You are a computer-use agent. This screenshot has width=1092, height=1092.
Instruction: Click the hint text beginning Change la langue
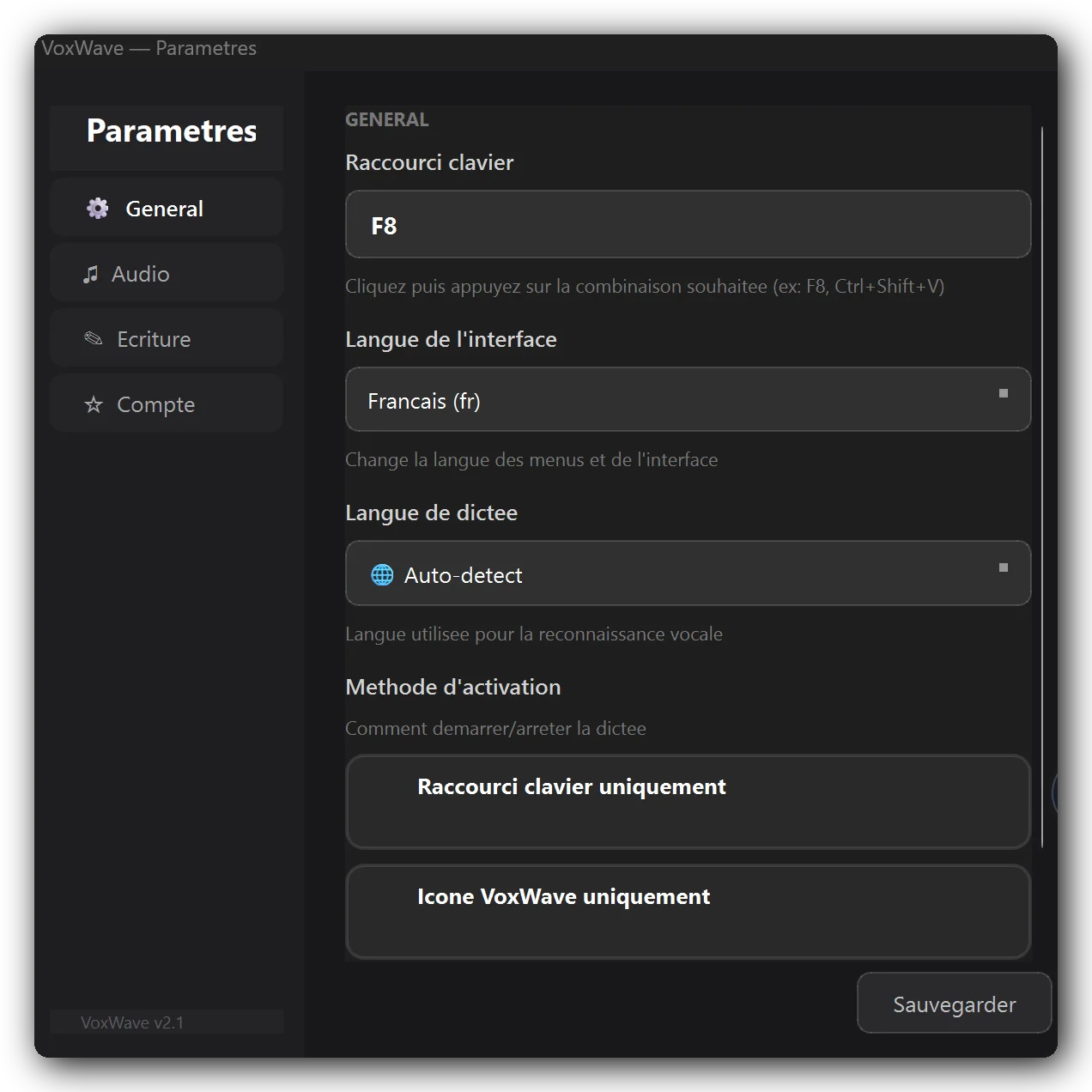click(x=531, y=459)
